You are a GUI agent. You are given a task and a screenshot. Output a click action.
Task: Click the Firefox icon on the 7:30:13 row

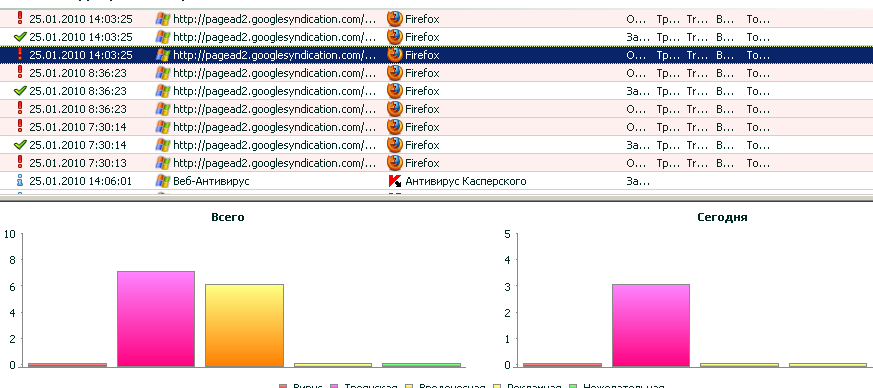[395, 163]
